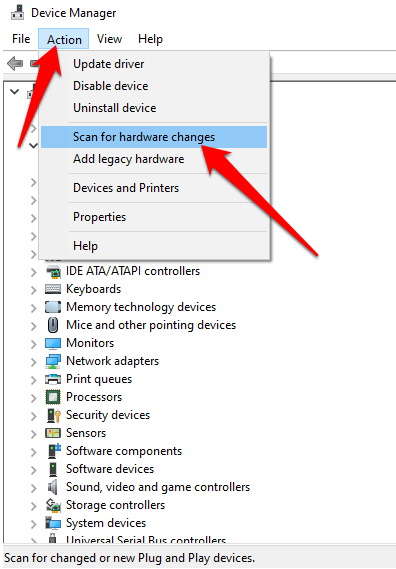Select Update driver menu entry
This screenshot has height=569, width=396.
tap(109, 64)
